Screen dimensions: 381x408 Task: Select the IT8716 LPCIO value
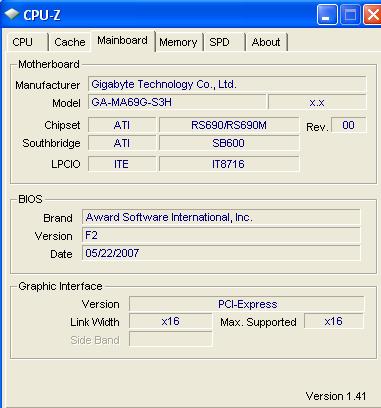click(x=229, y=164)
